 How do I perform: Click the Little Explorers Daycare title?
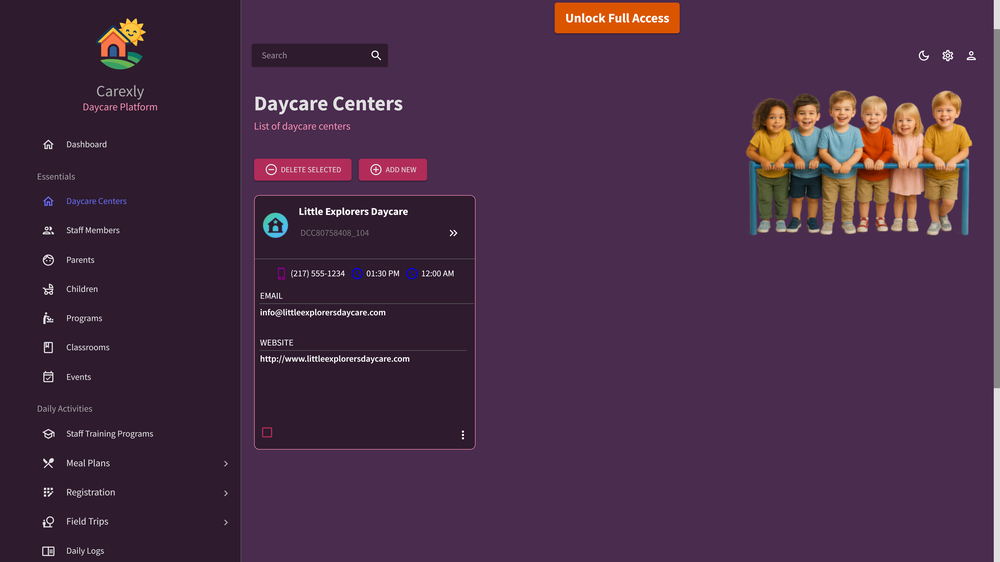coord(353,212)
